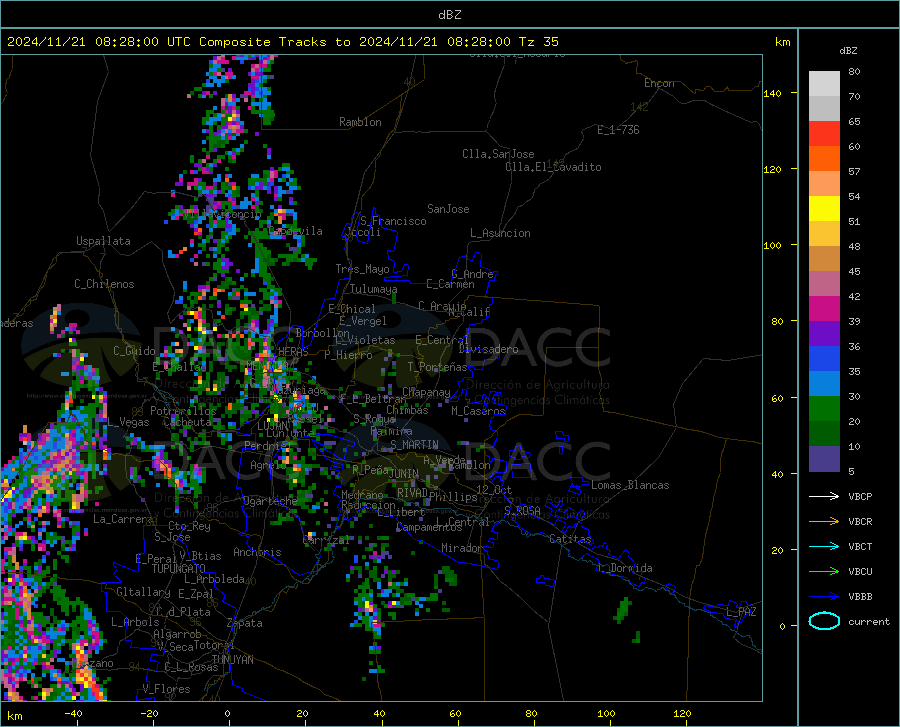
Task: Click the 'Lomas_Blancas' map label
Action: click(x=630, y=485)
